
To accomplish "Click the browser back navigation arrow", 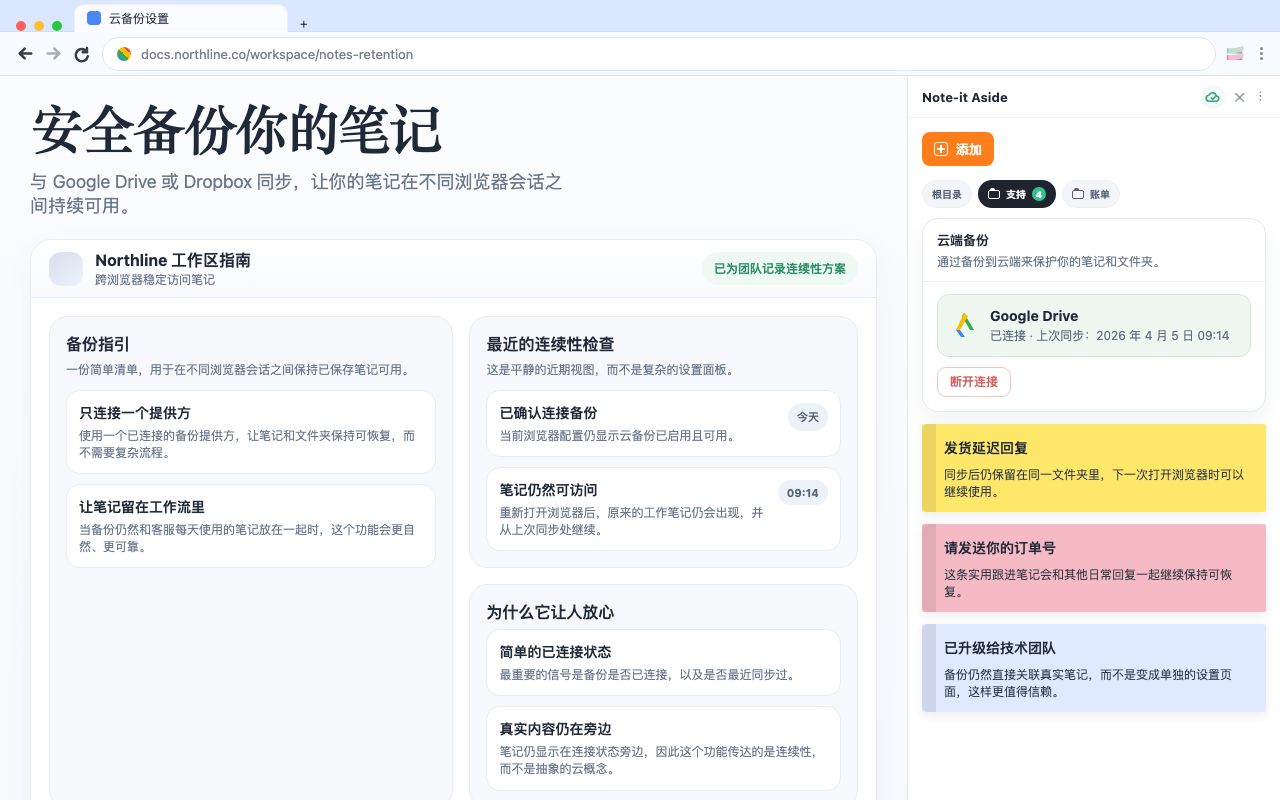I will pyautogui.click(x=25, y=54).
